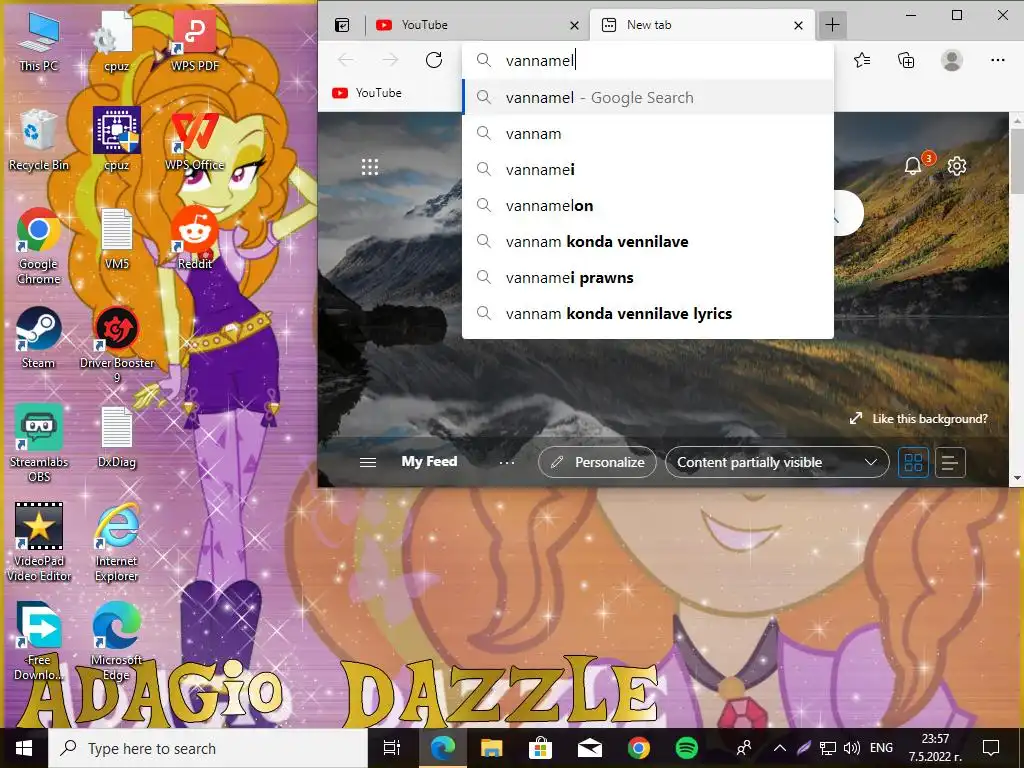Screen dimensions: 1024x768
Task: Open a new browser tab
Action: click(832, 25)
